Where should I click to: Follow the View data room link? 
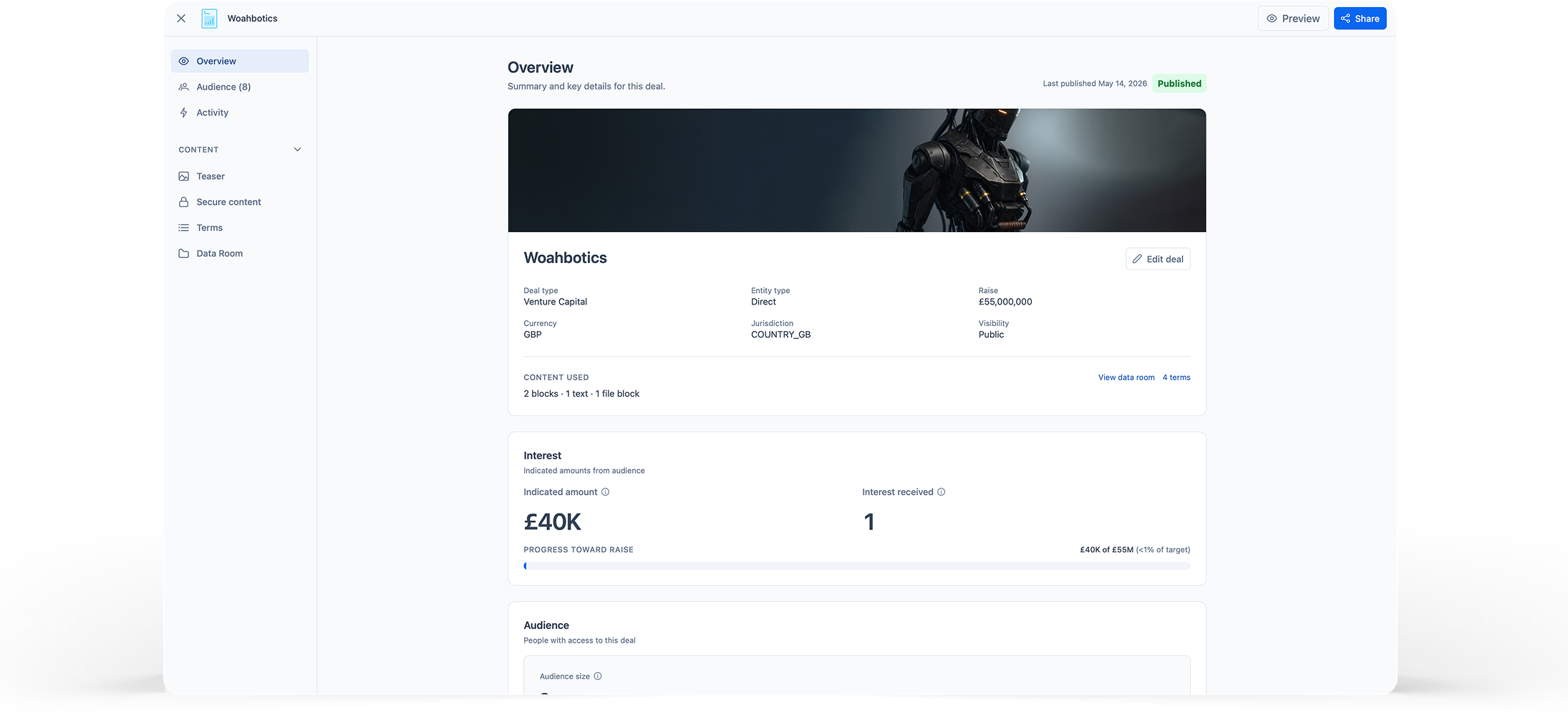pyautogui.click(x=1126, y=378)
